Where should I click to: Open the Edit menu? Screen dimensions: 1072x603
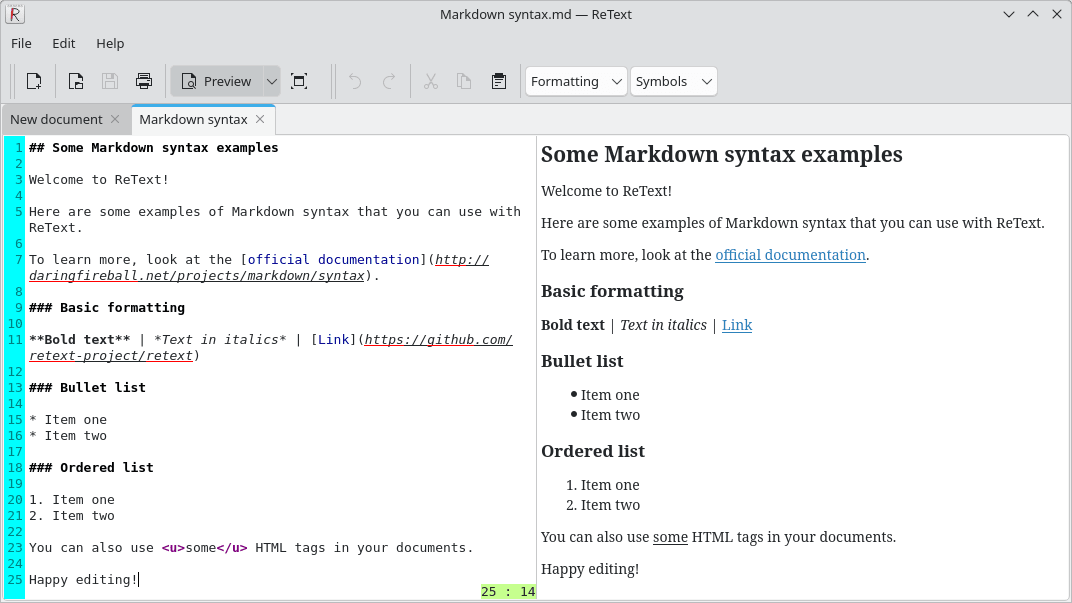pyautogui.click(x=63, y=43)
